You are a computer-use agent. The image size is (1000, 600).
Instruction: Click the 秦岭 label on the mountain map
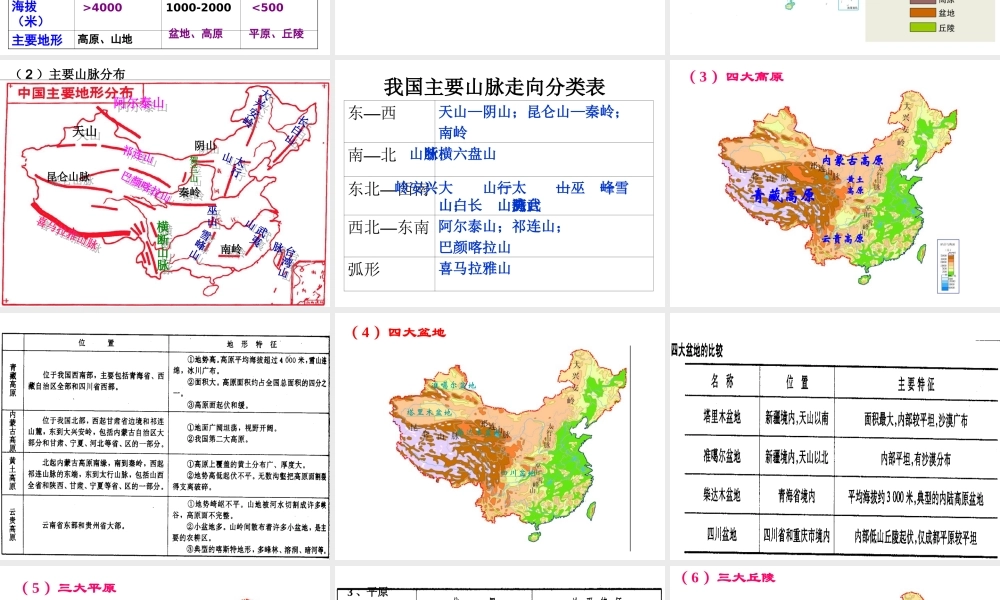189,192
